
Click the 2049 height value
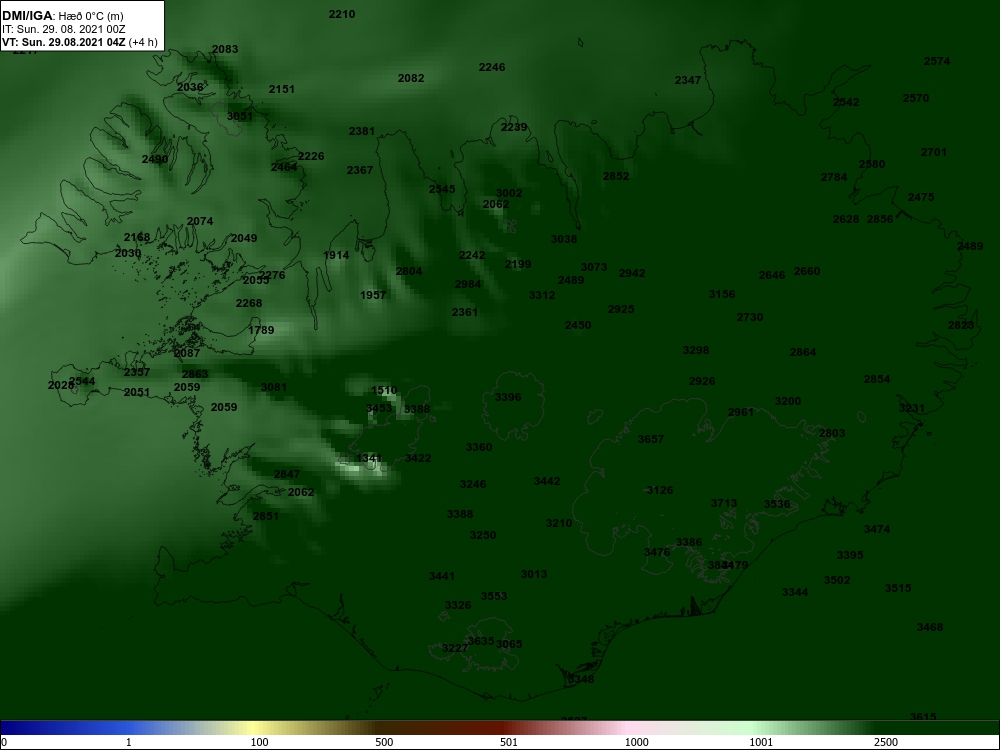coord(244,239)
